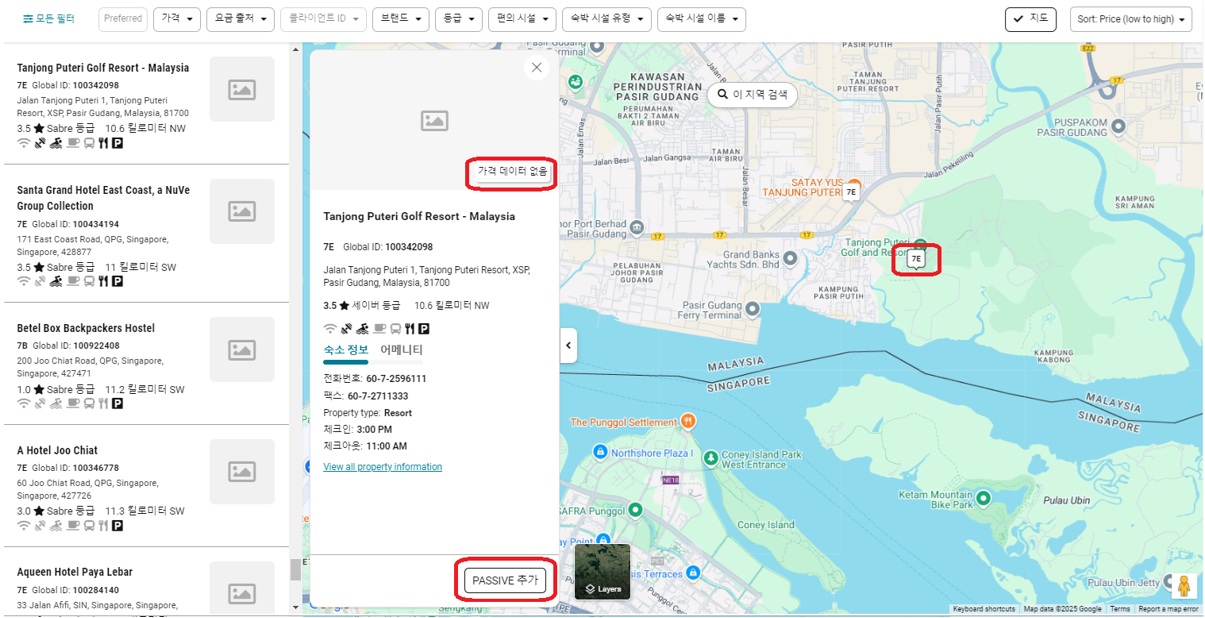The image size is (1205, 618).
Task: Toggle the Preferred filter button
Action: pos(123,19)
